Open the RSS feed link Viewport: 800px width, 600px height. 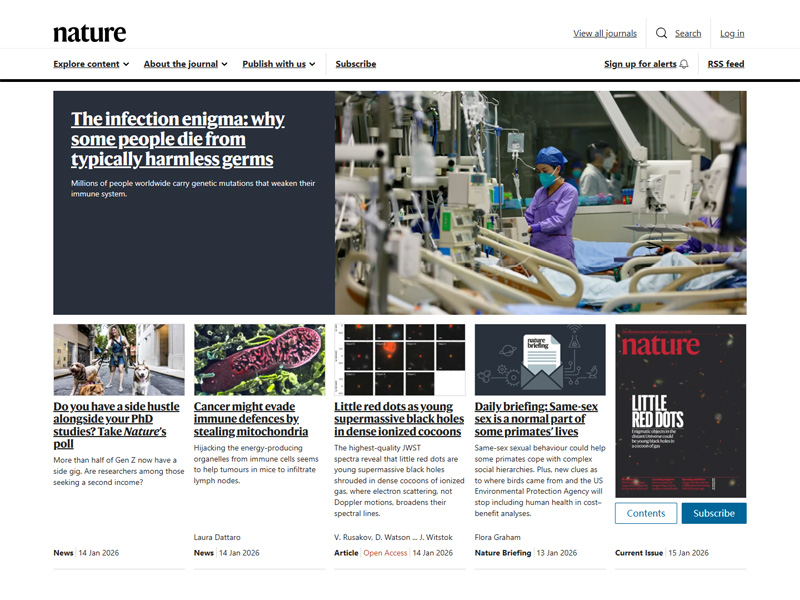[726, 64]
